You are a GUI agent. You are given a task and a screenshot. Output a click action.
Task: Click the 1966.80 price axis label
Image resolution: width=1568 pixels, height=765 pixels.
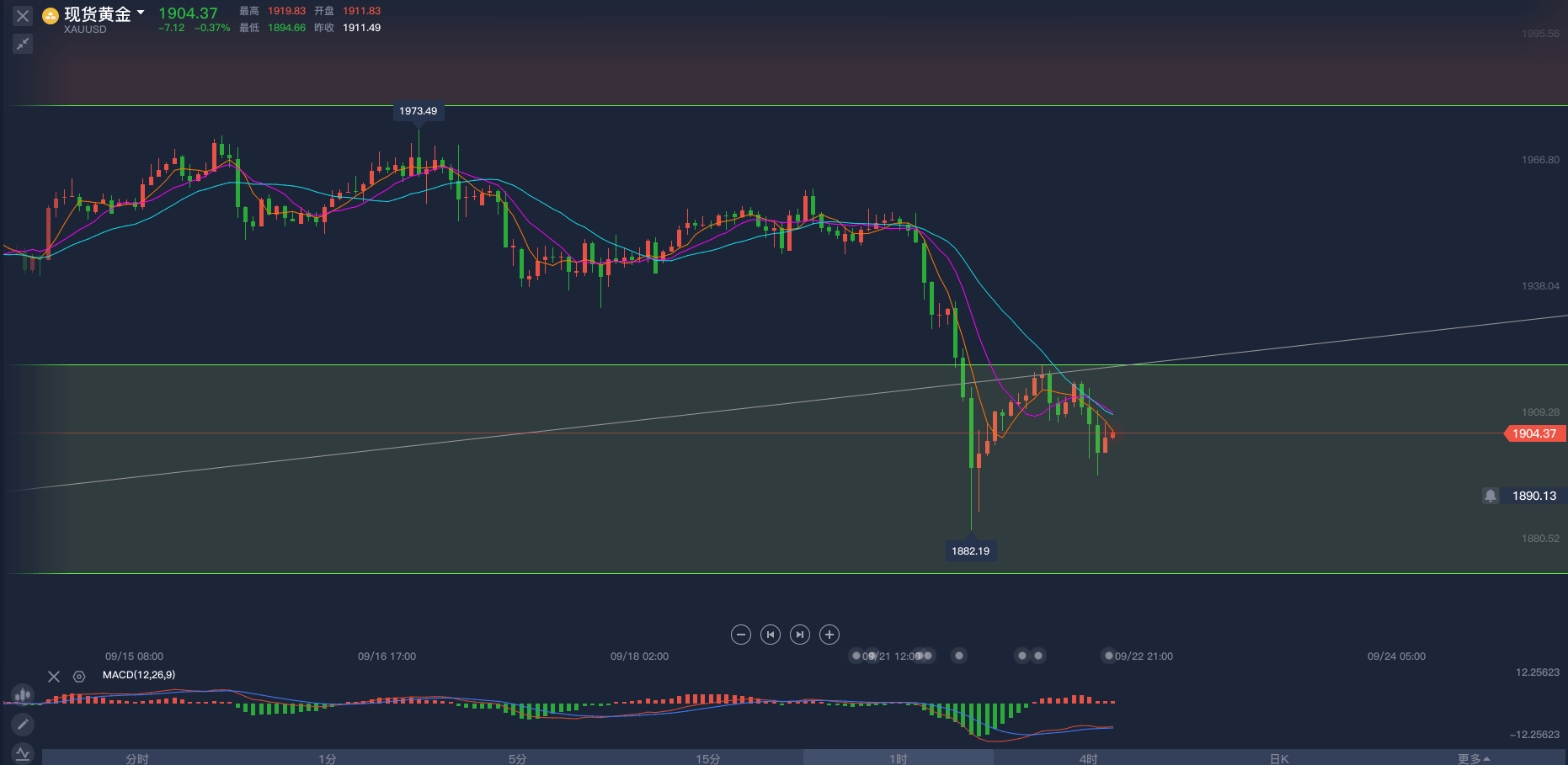tap(1540, 160)
